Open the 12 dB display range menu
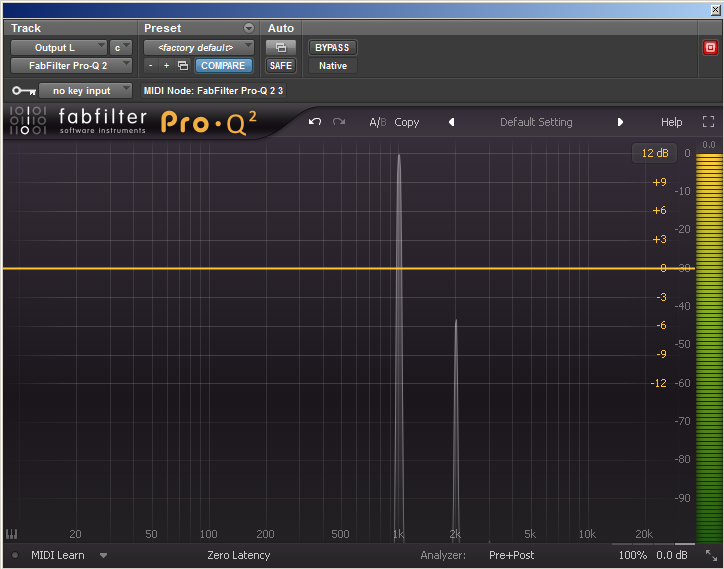 coord(655,153)
